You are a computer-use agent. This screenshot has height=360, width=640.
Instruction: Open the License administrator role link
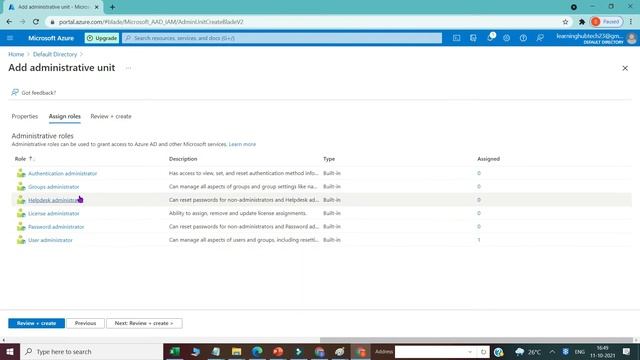tap(53, 213)
